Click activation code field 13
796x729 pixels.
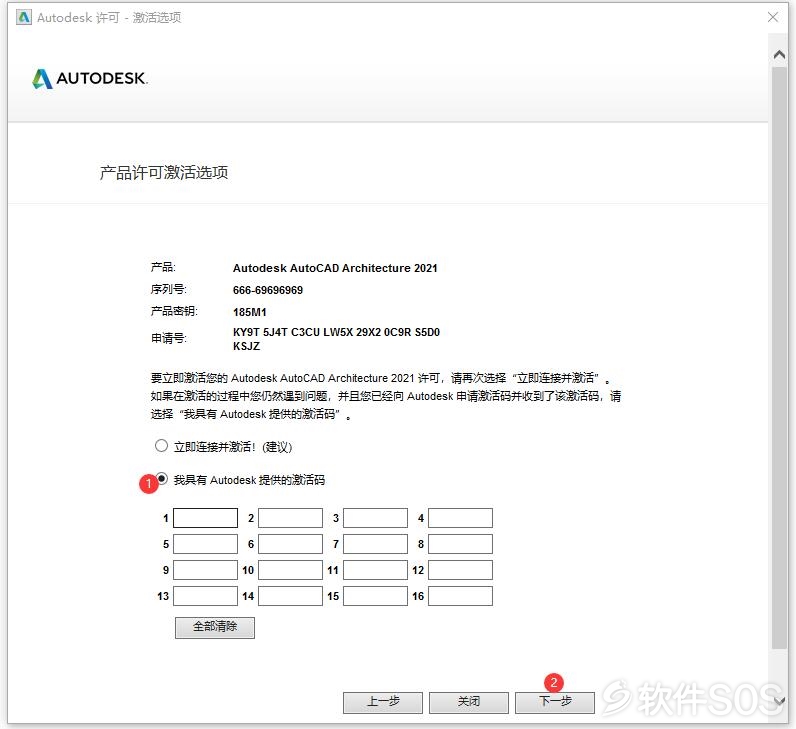point(206,596)
